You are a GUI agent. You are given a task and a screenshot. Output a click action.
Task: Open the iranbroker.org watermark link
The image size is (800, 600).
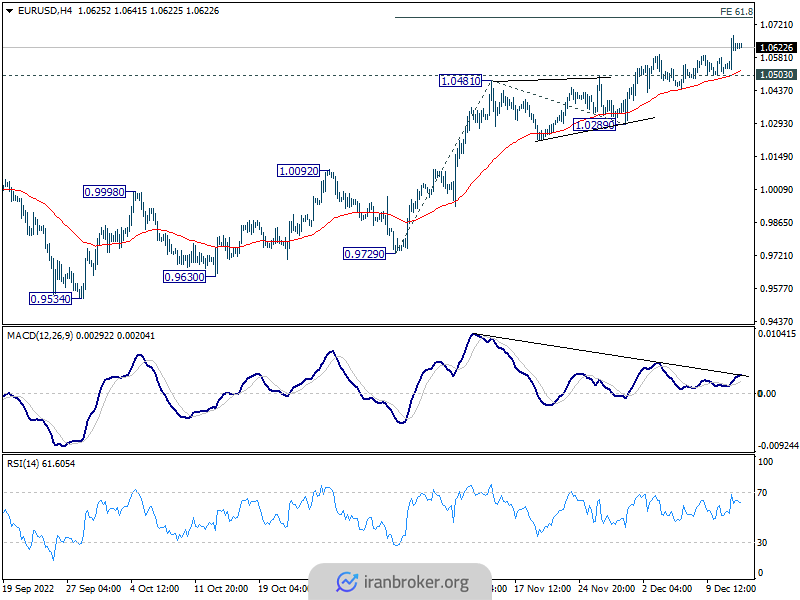click(415, 582)
